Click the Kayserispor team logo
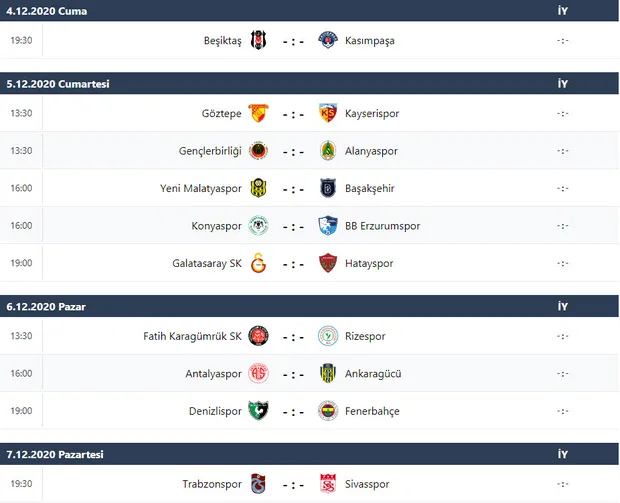620x503 pixels. coord(327,114)
